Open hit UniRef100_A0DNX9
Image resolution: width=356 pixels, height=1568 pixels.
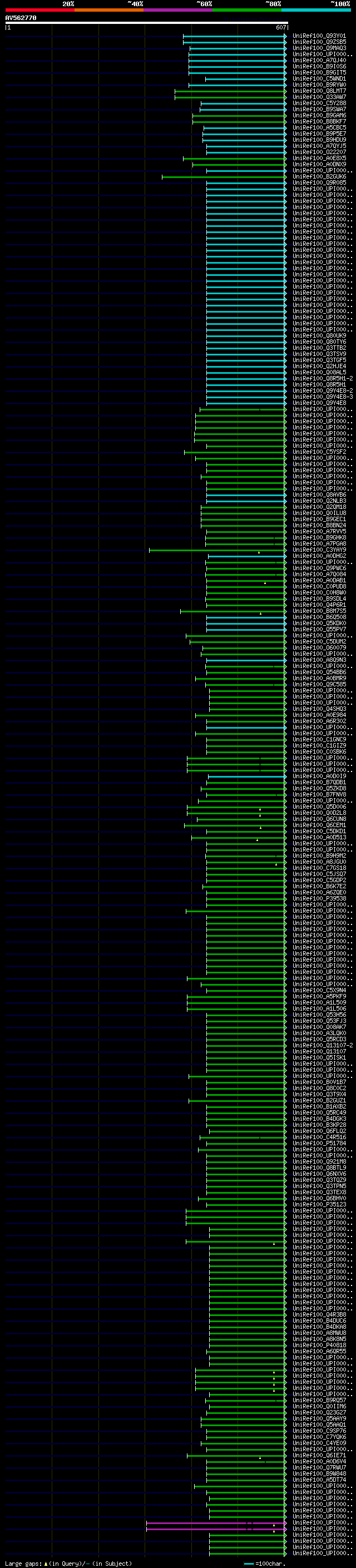tap(319, 164)
